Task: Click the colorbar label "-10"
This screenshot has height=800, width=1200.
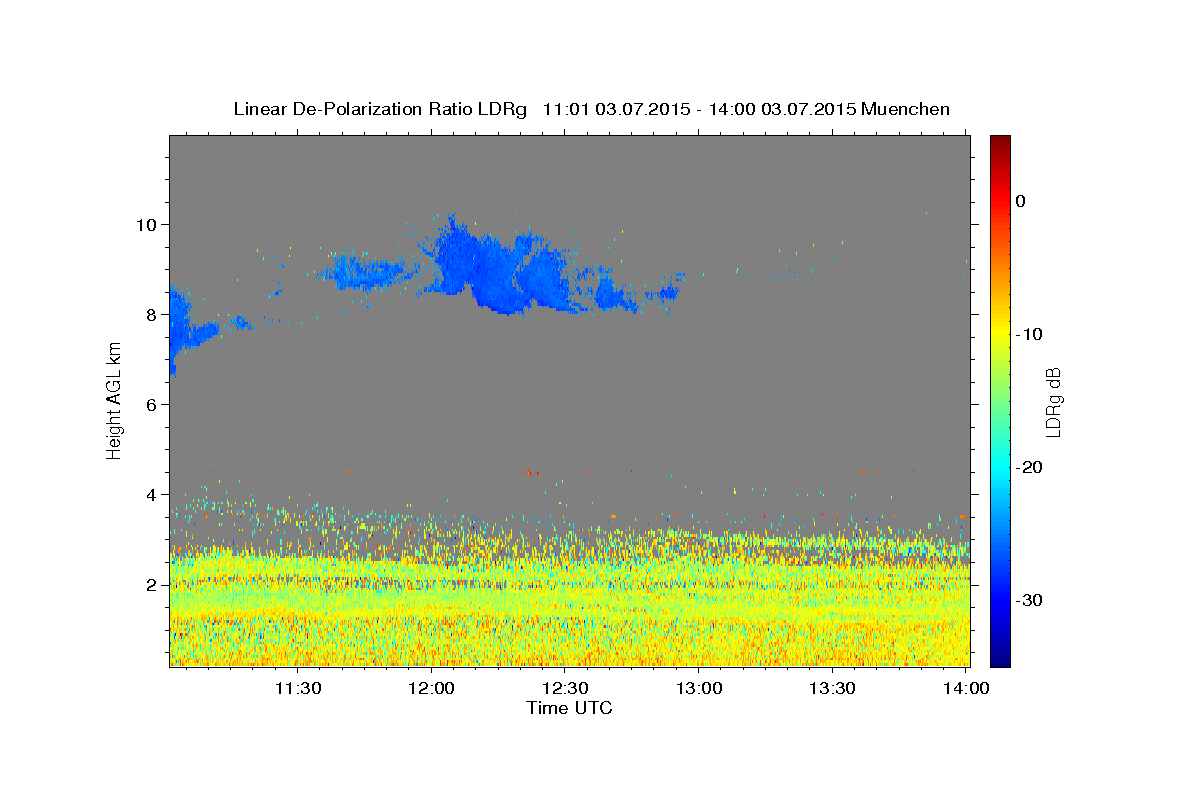Action: click(x=1029, y=334)
